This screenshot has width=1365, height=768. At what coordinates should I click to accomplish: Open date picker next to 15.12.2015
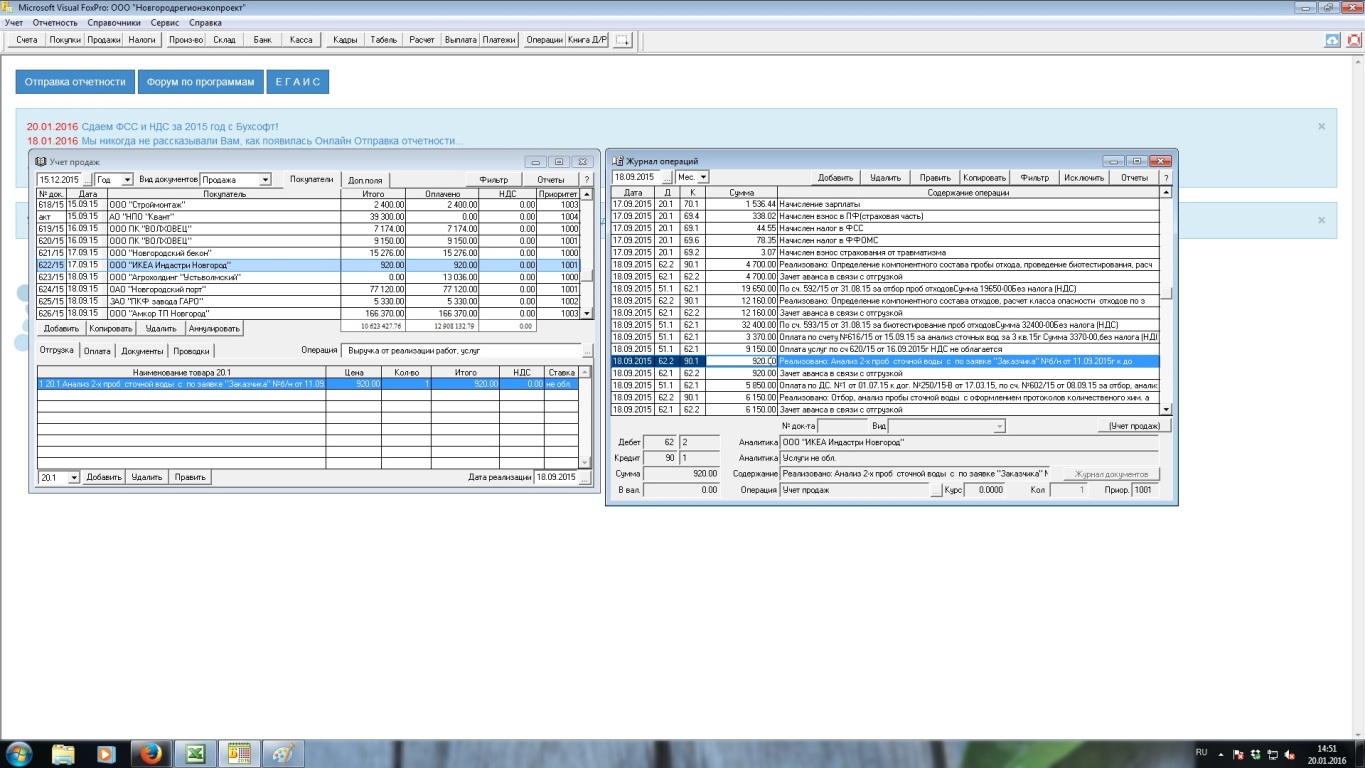coord(86,180)
